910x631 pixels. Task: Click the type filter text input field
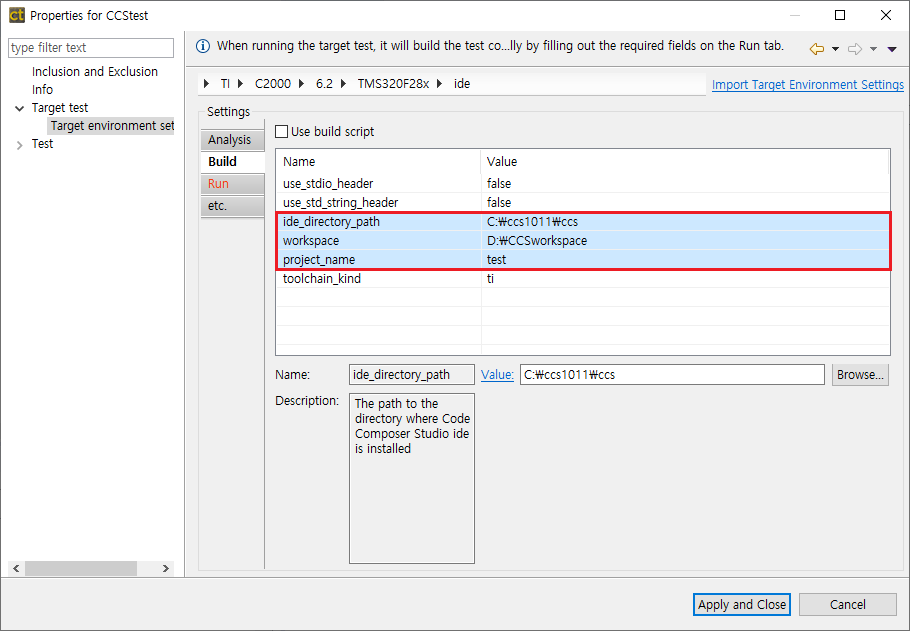(x=90, y=47)
